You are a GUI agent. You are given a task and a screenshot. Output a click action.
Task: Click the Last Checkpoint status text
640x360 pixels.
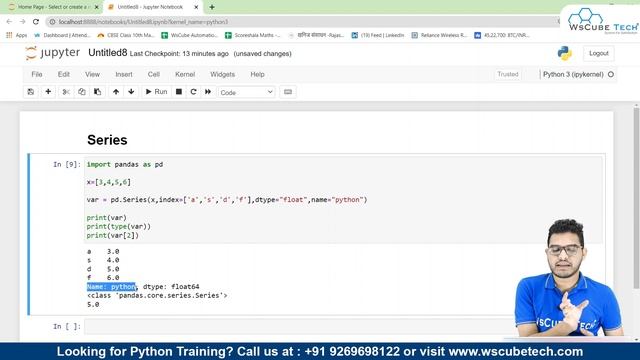[x=179, y=54]
